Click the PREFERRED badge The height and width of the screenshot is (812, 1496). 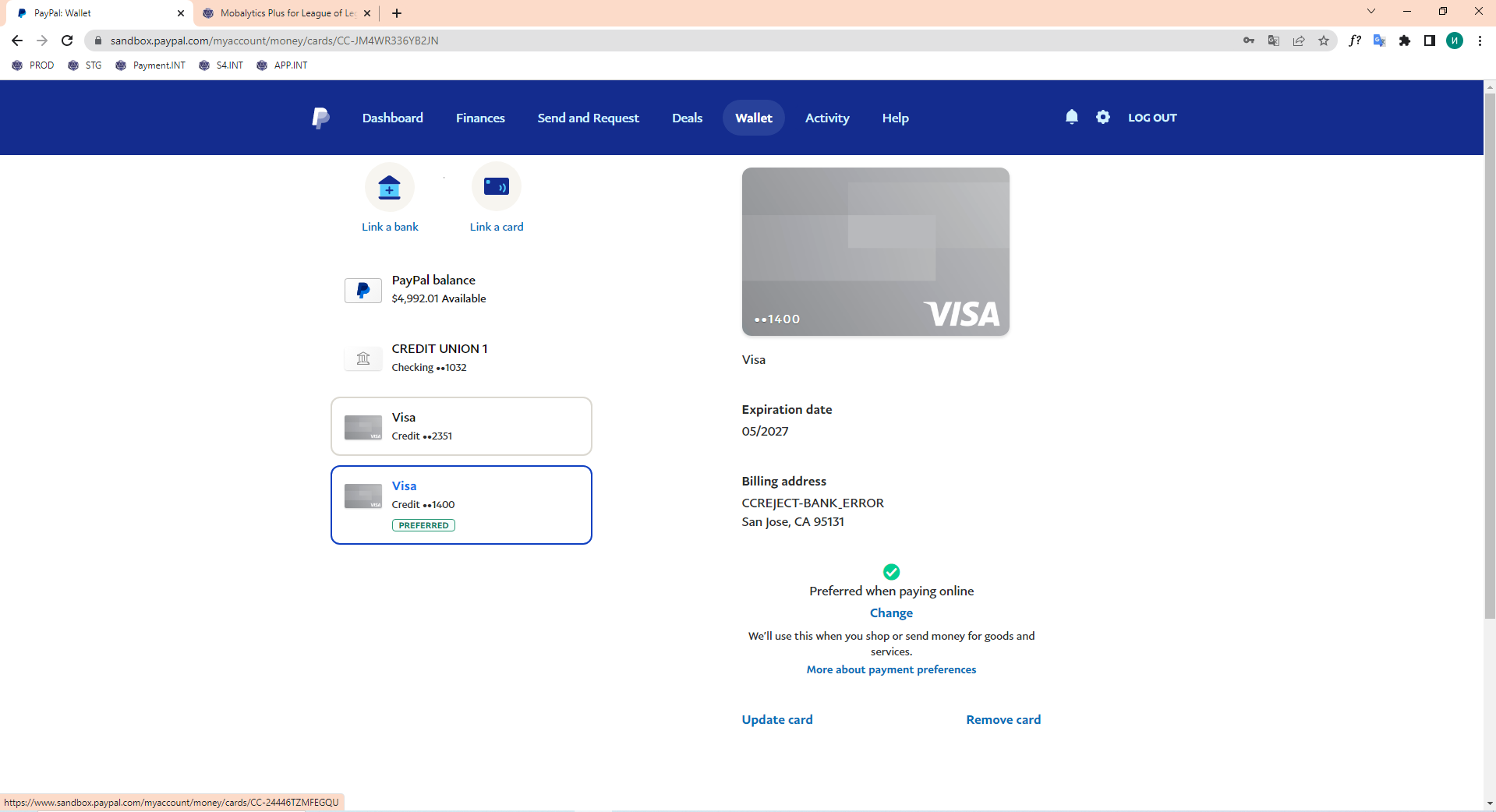(x=423, y=525)
